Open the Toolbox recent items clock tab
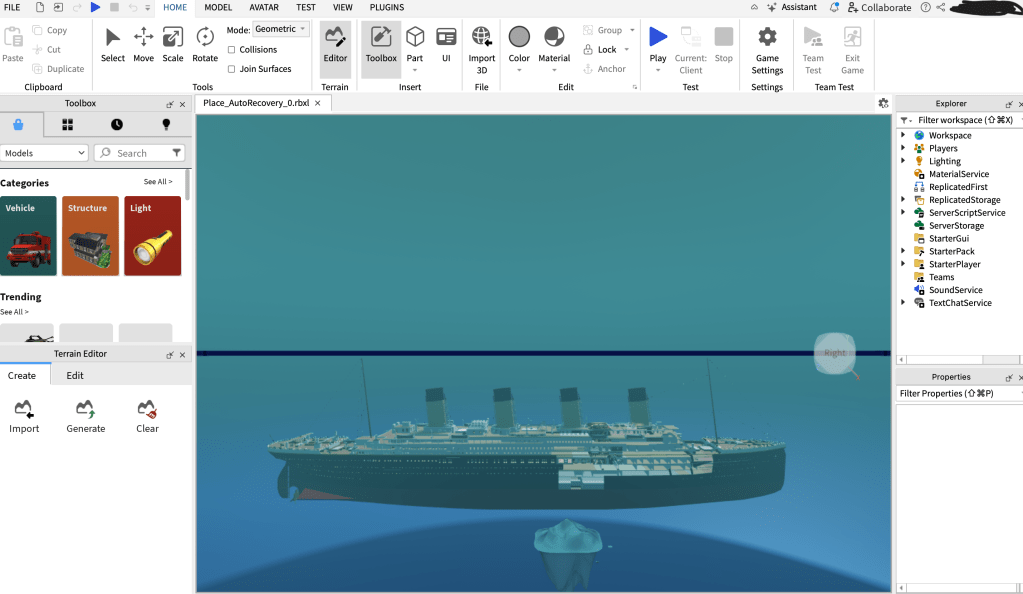1023x594 pixels. pos(117,125)
